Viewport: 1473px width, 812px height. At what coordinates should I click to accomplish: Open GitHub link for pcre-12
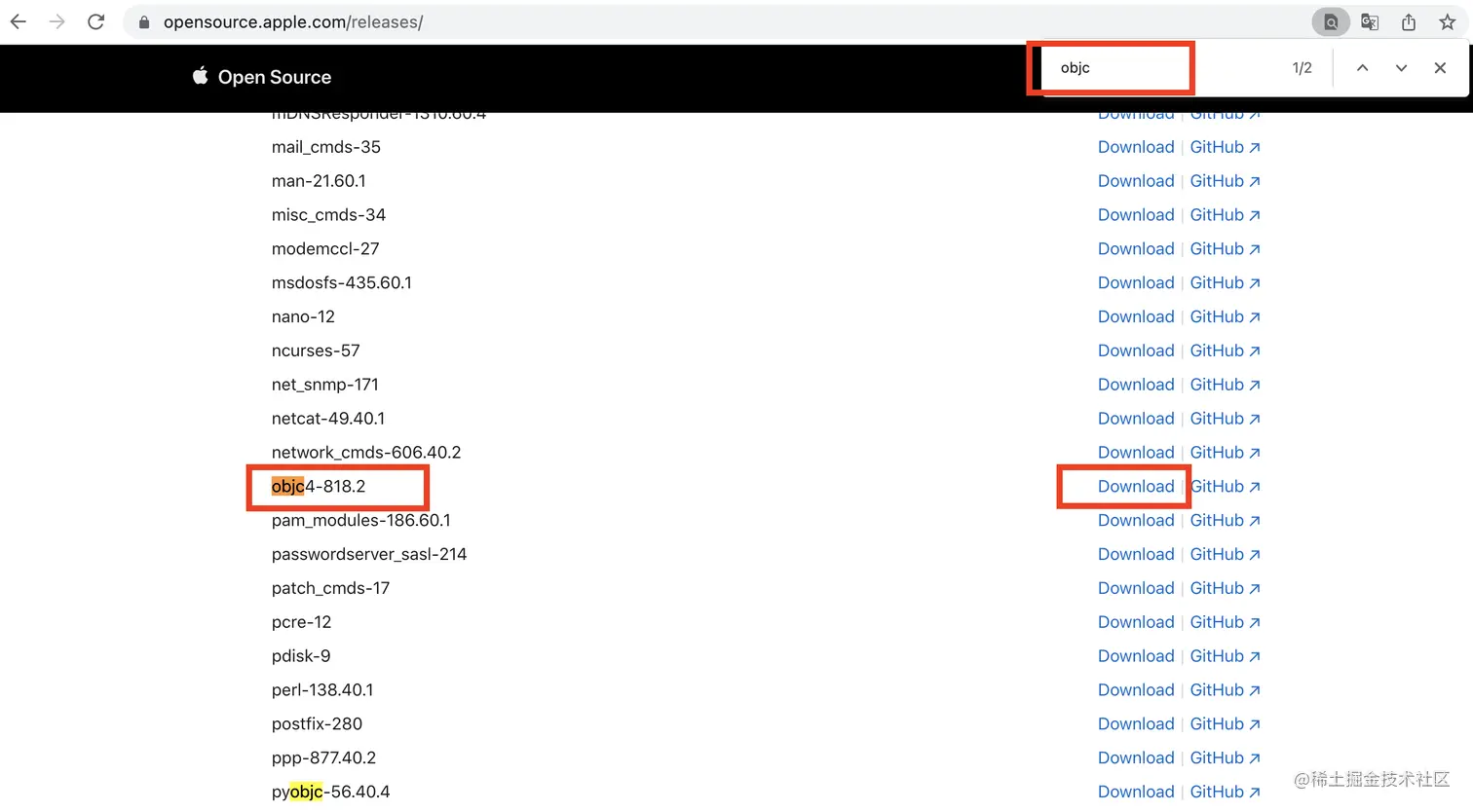coord(1225,622)
